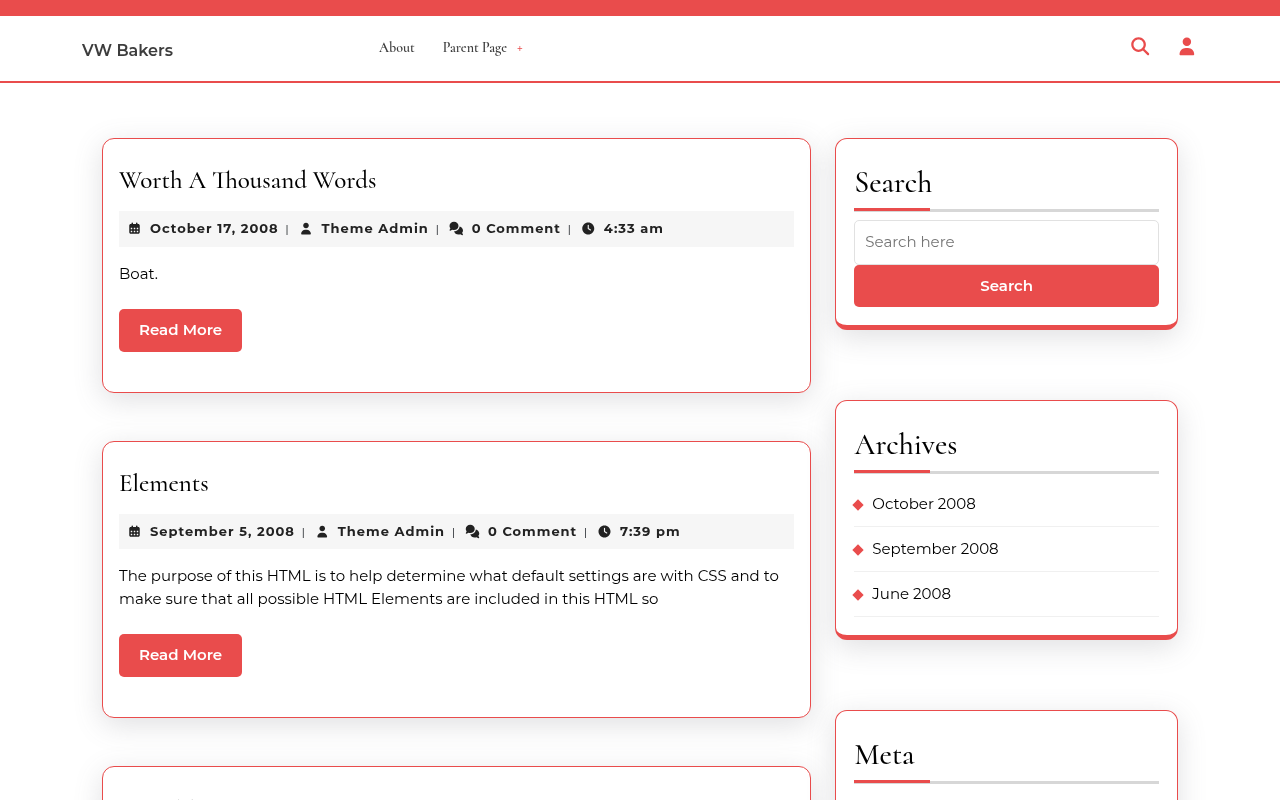Open Theme Admin author in Elements post
The image size is (1280, 800).
pyautogui.click(x=391, y=532)
